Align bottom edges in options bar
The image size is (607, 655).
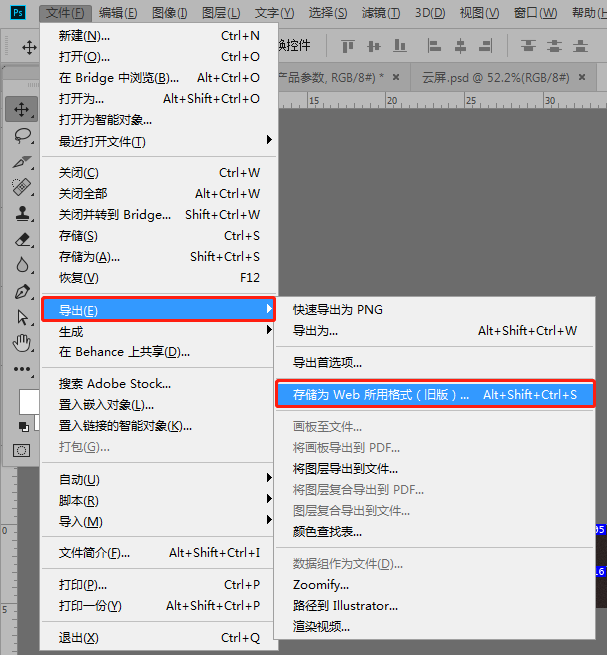(400, 46)
